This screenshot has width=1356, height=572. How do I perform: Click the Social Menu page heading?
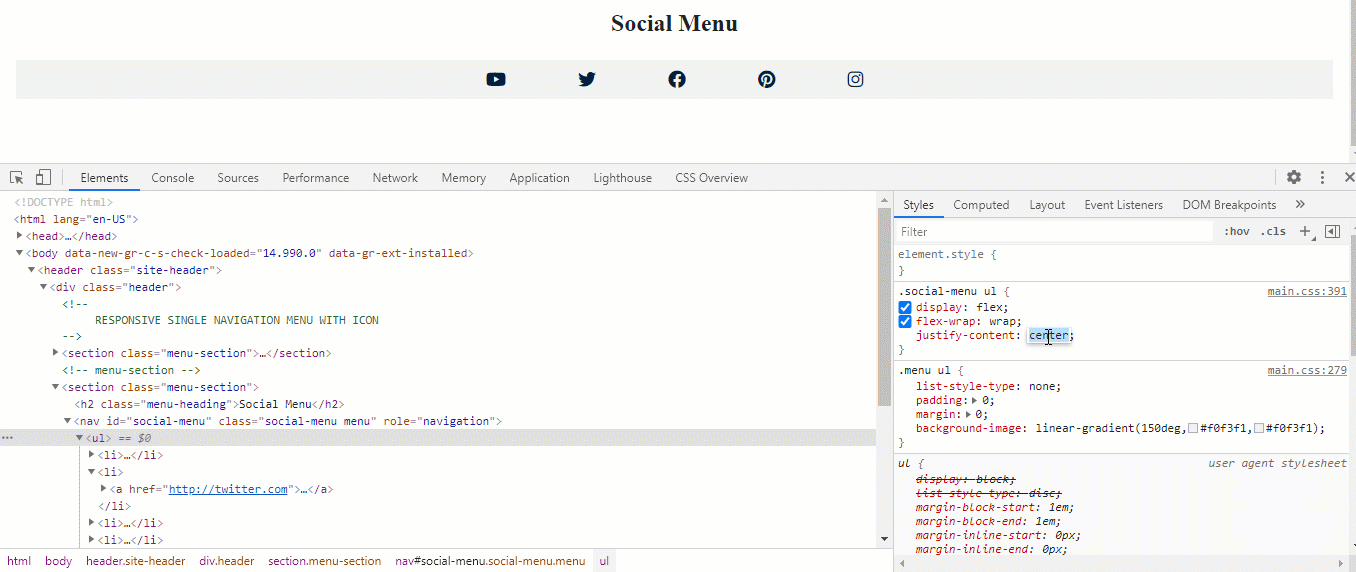(674, 23)
